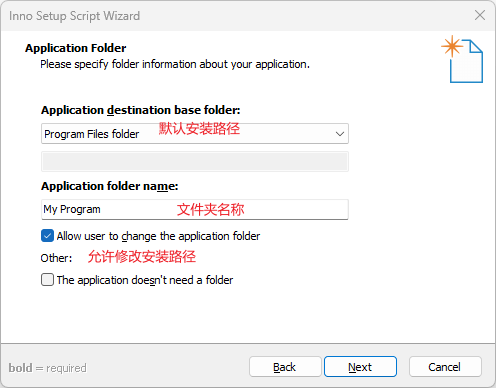Close the Inno Setup Script Wizard window

click(x=480, y=15)
